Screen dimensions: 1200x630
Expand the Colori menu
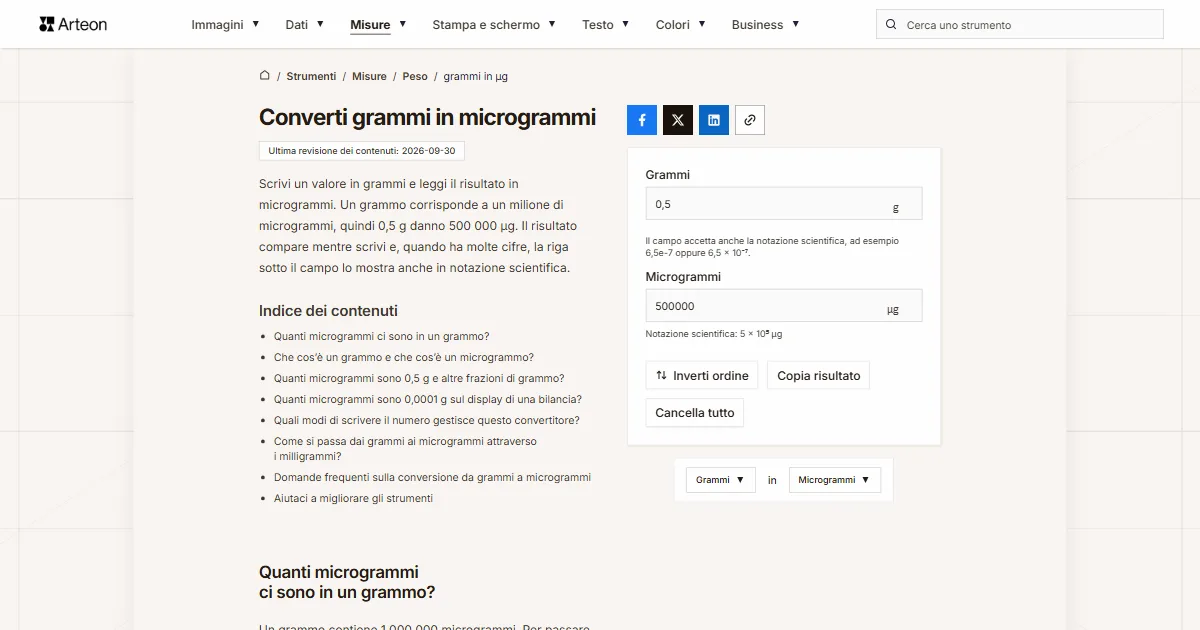click(x=681, y=25)
